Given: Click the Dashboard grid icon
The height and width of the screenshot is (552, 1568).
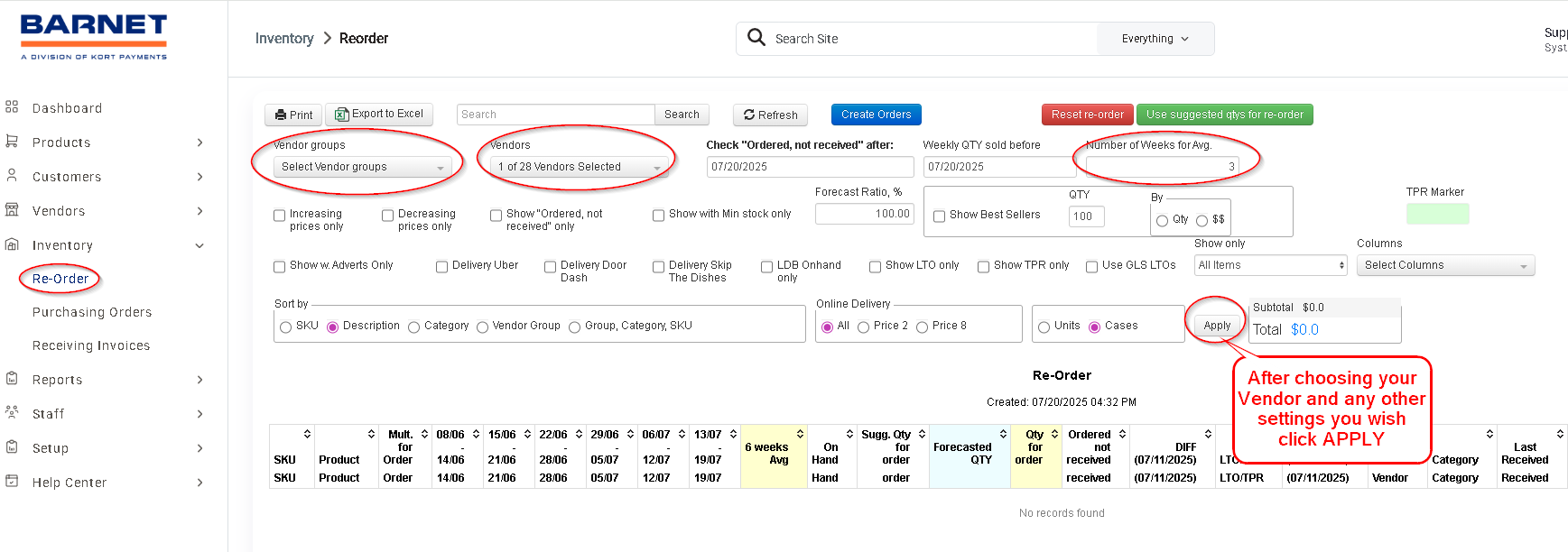Looking at the screenshot, I should [x=12, y=107].
